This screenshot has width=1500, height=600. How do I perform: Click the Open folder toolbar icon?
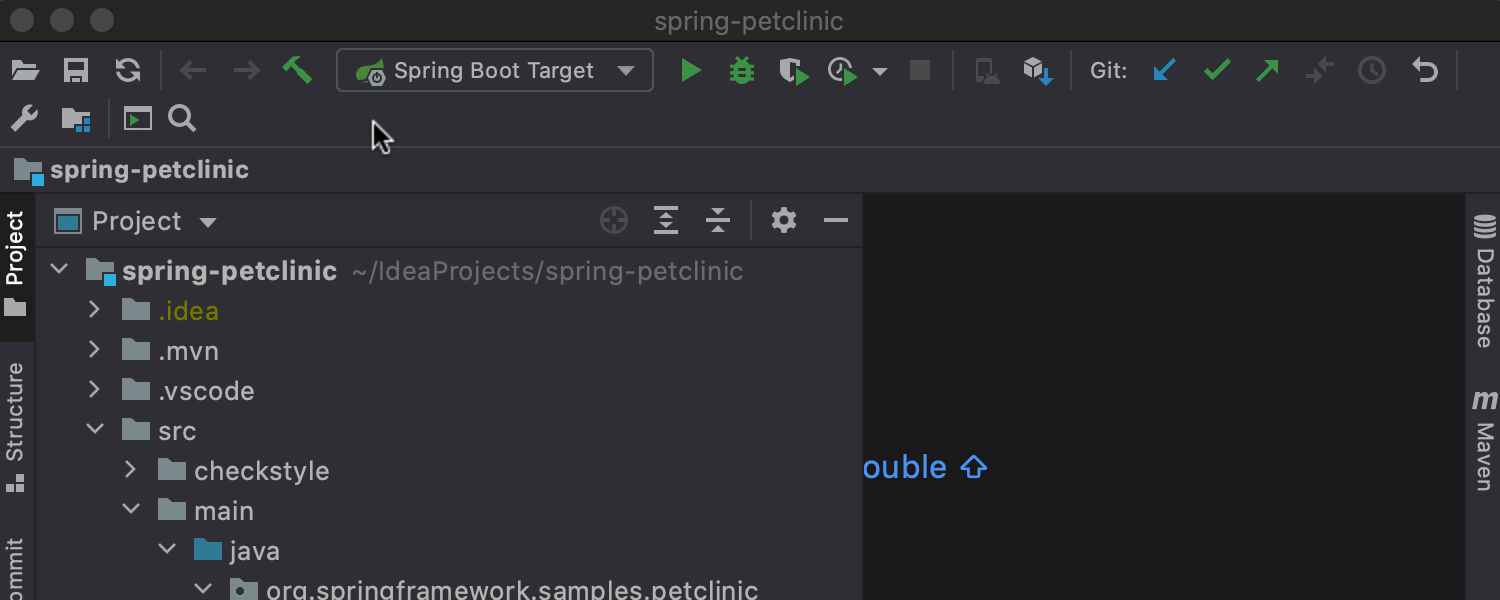point(25,71)
